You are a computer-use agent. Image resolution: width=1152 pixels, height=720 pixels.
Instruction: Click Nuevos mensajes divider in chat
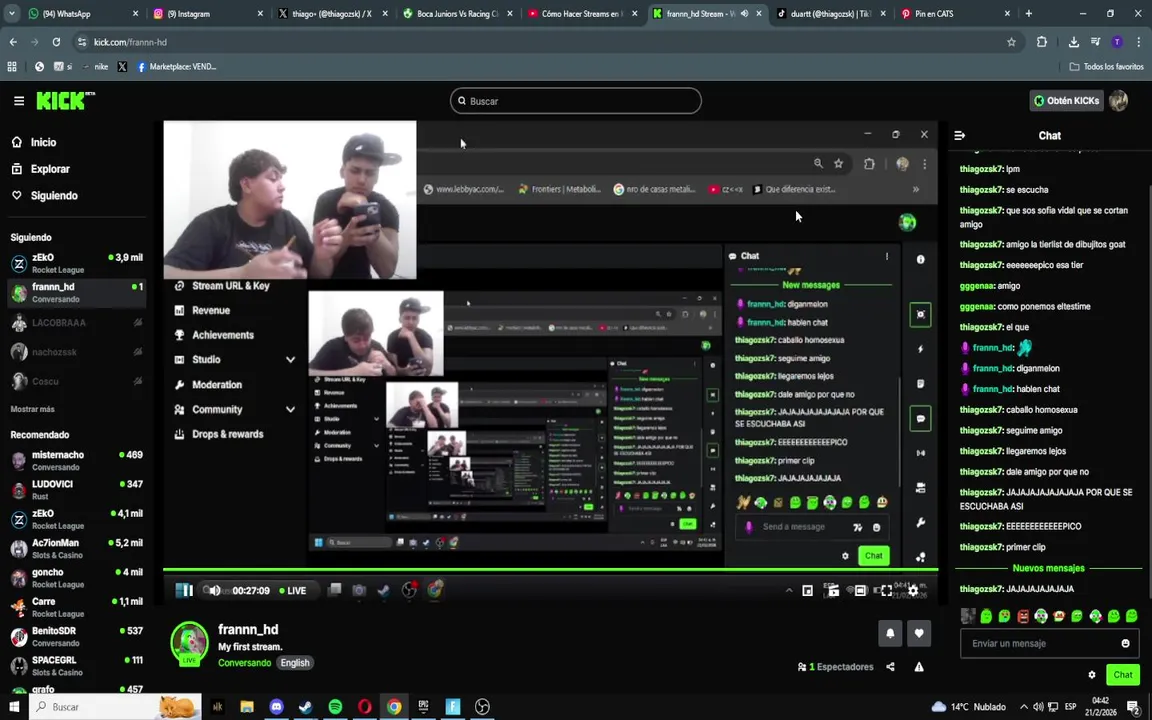click(x=1048, y=568)
